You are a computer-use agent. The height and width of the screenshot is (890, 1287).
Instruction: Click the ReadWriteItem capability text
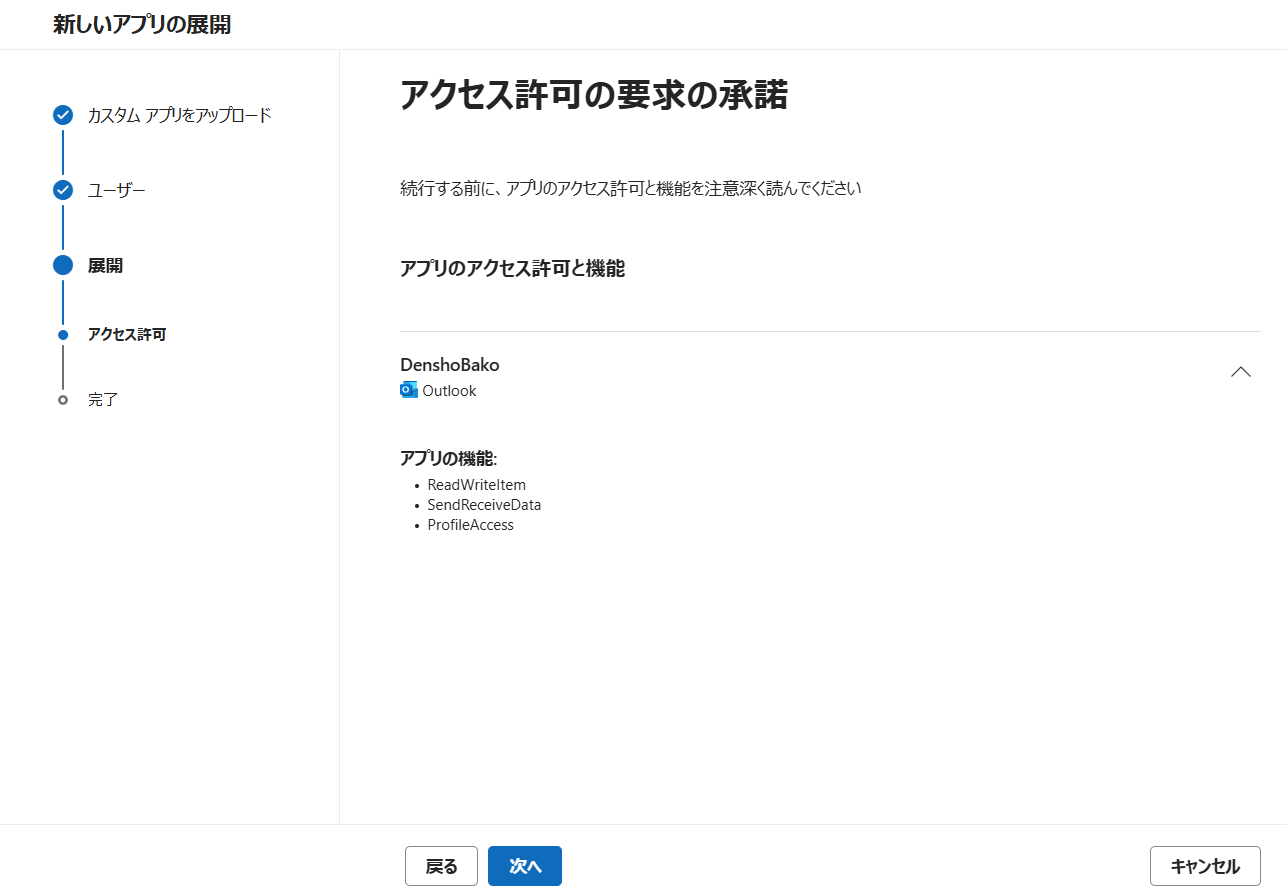coord(477,485)
